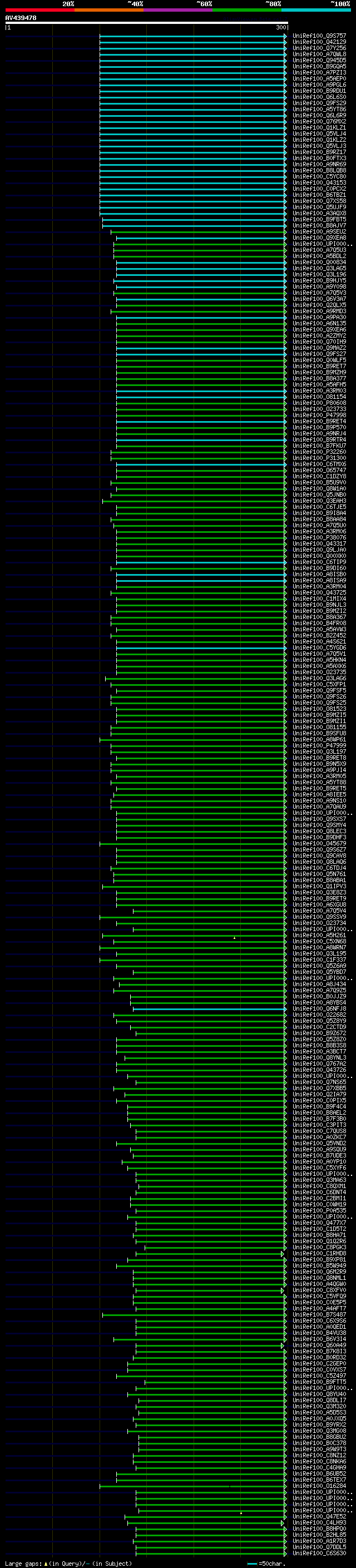Select the cyan ~100% identity color segment
This screenshot has height=1568, width=356.
(317, 10)
